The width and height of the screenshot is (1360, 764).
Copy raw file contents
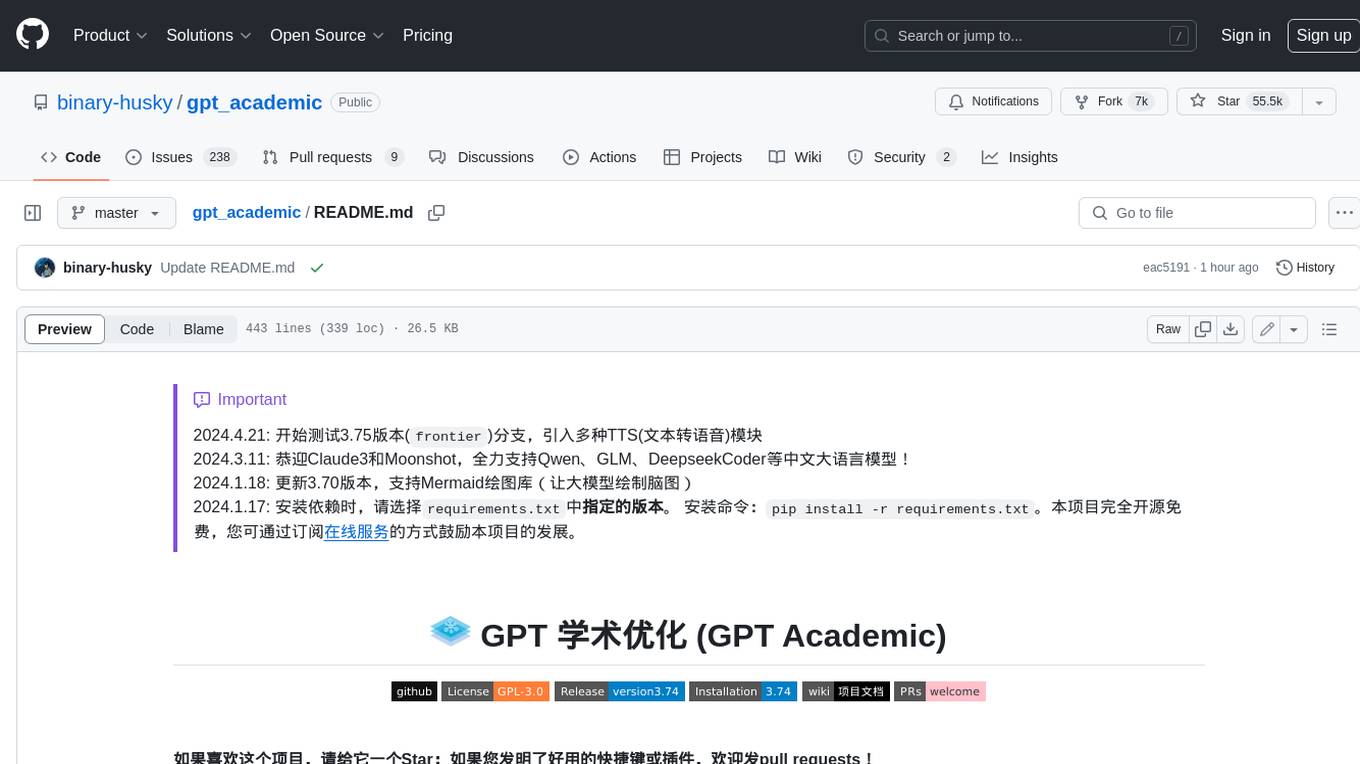click(1203, 329)
